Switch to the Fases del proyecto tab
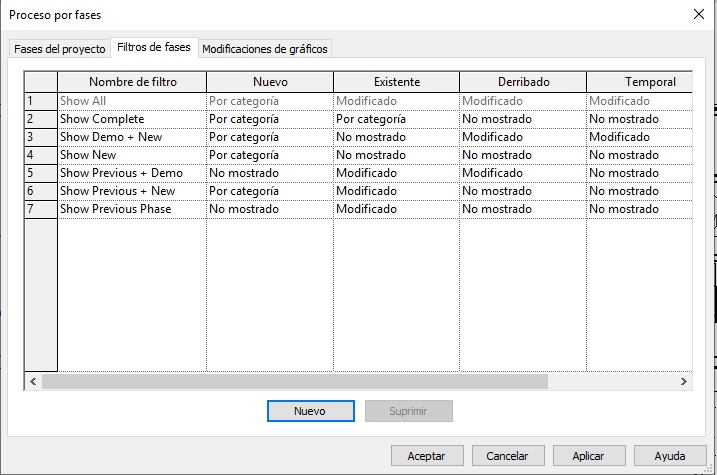The width and height of the screenshot is (717, 475). (59, 49)
